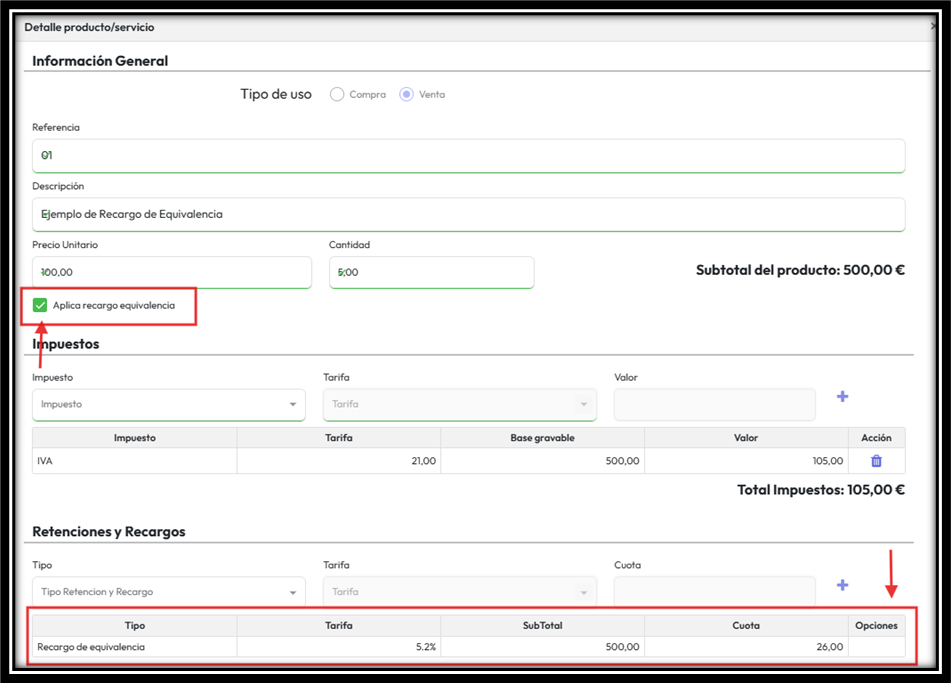Viewport: 951px width, 683px height.
Task: Open the Tarifa dropdown under Retenciones
Action: pyautogui.click(x=459, y=592)
